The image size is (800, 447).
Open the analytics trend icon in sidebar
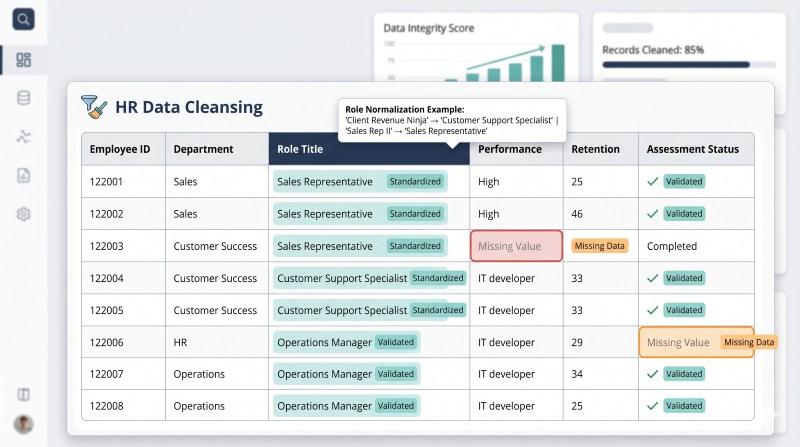(23, 136)
